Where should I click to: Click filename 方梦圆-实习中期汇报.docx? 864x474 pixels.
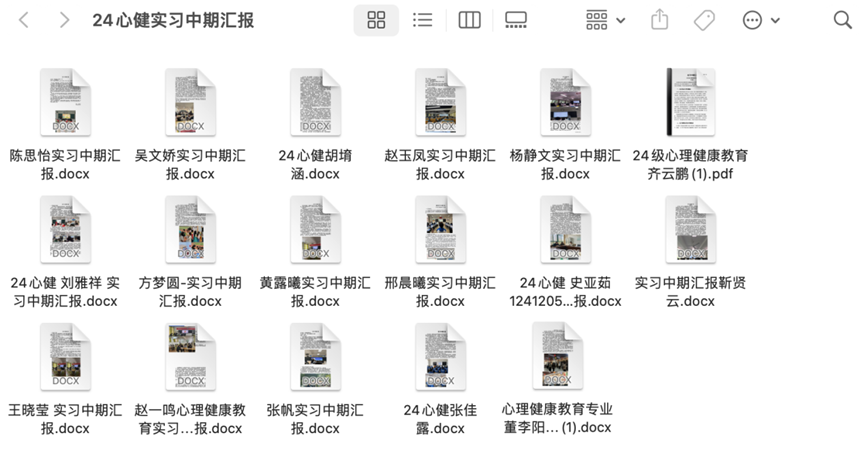tap(190, 292)
